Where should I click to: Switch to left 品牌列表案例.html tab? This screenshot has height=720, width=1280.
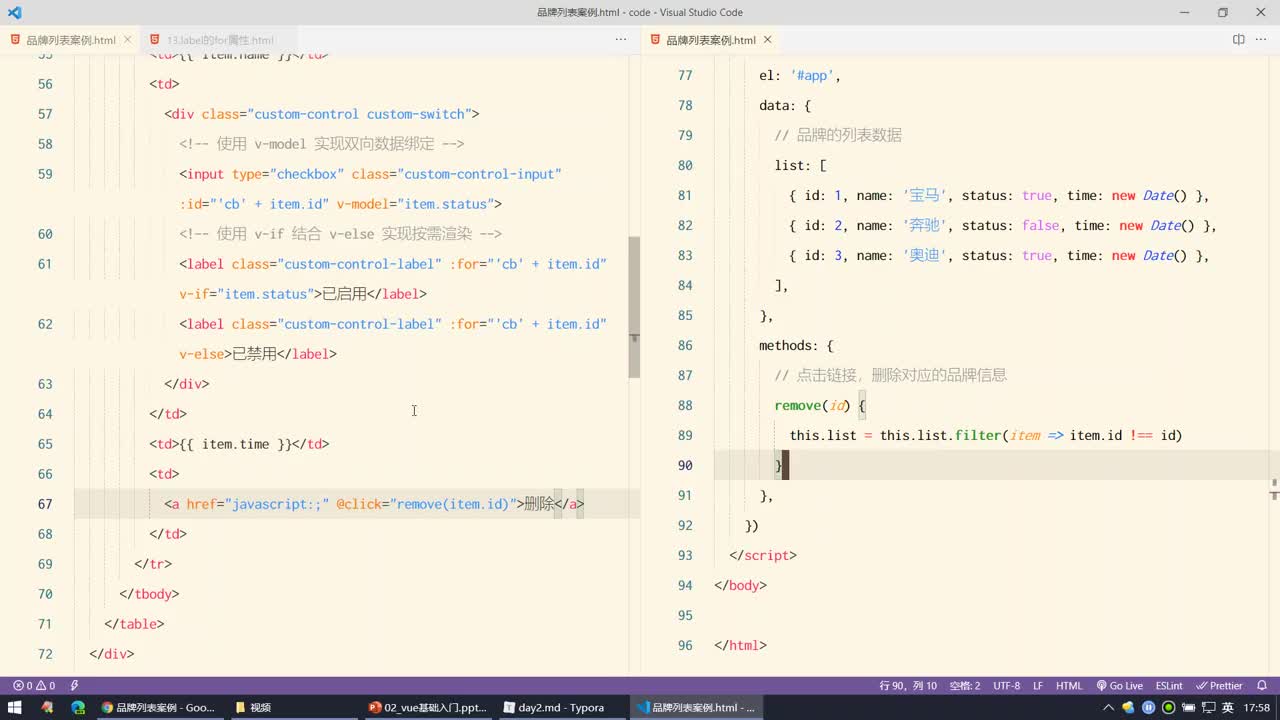70,40
